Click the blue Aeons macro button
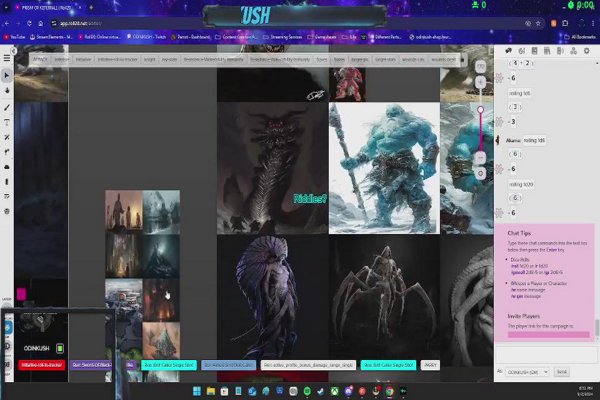 click(x=228, y=365)
